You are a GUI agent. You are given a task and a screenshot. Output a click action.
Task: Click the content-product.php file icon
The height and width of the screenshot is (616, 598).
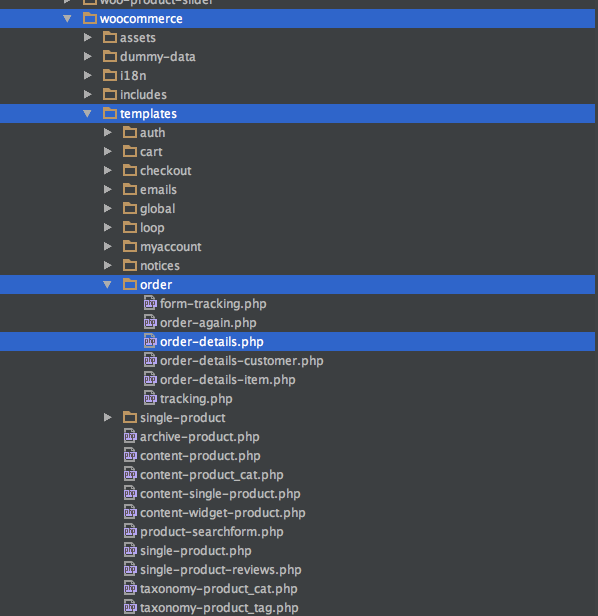point(130,455)
